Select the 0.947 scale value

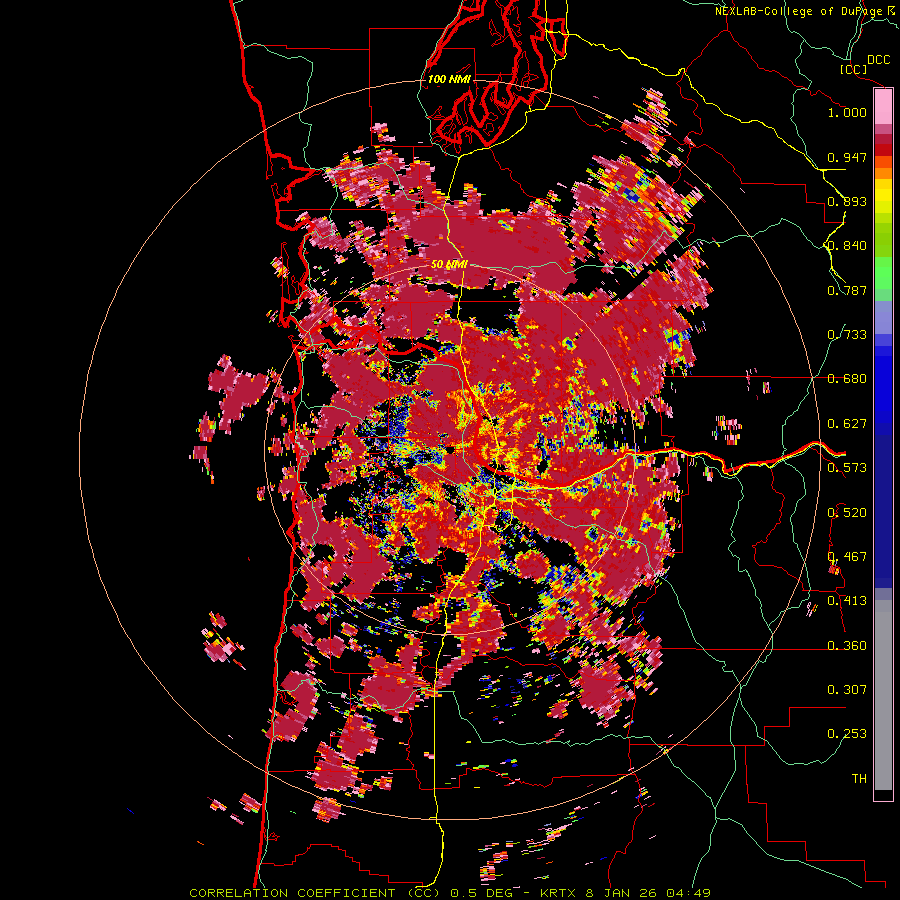[x=847, y=157]
